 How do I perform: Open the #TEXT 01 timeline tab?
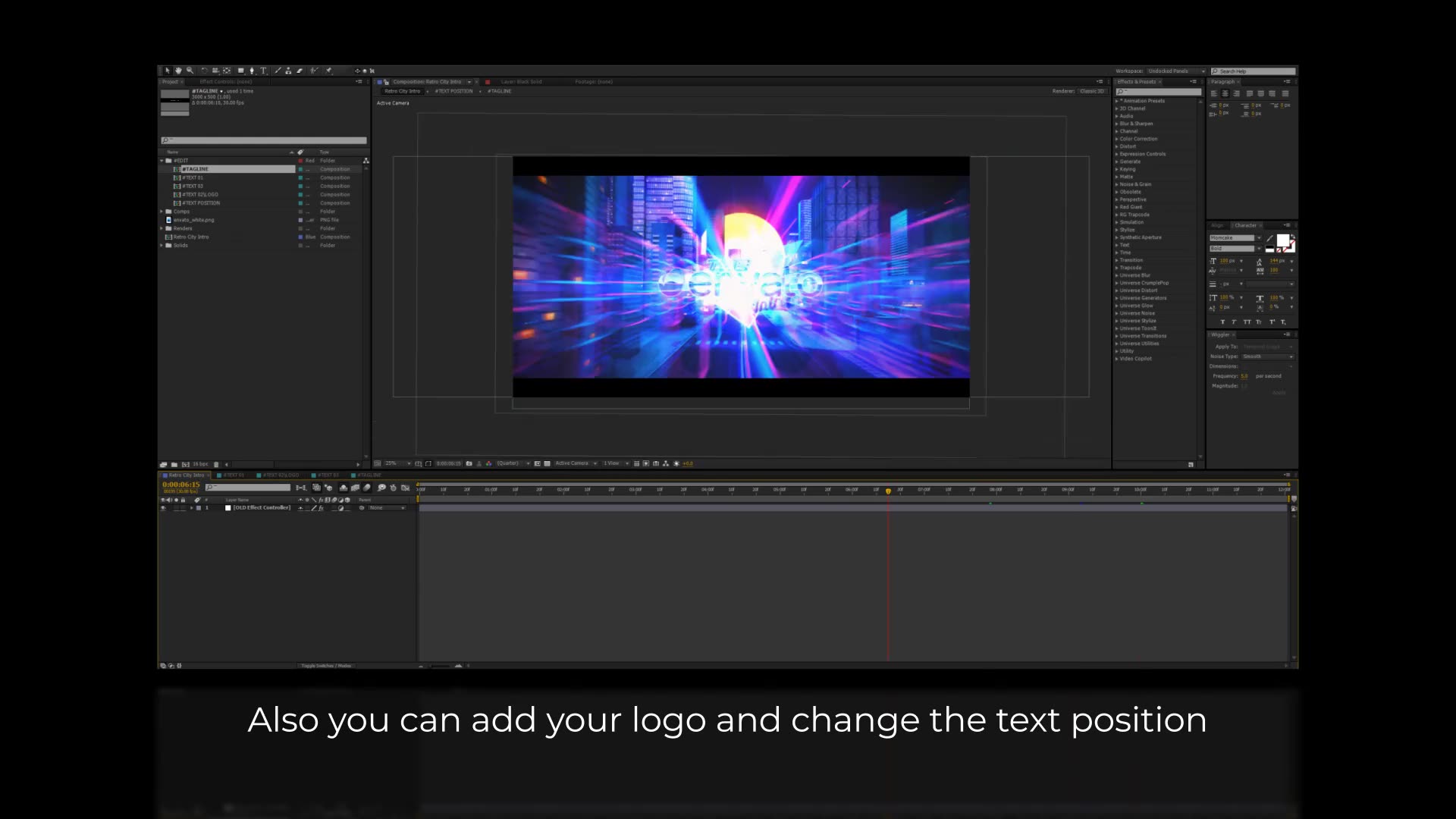click(x=234, y=475)
